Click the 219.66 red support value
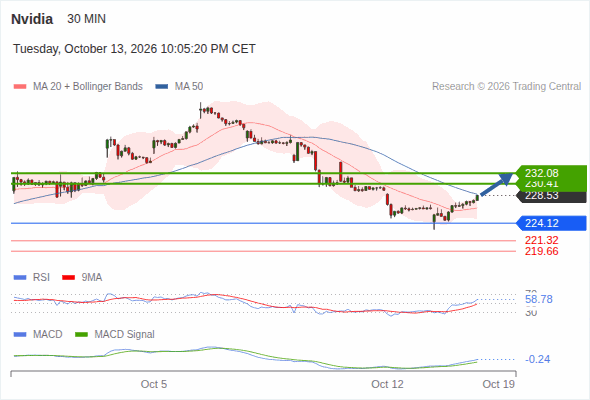 click(x=542, y=251)
